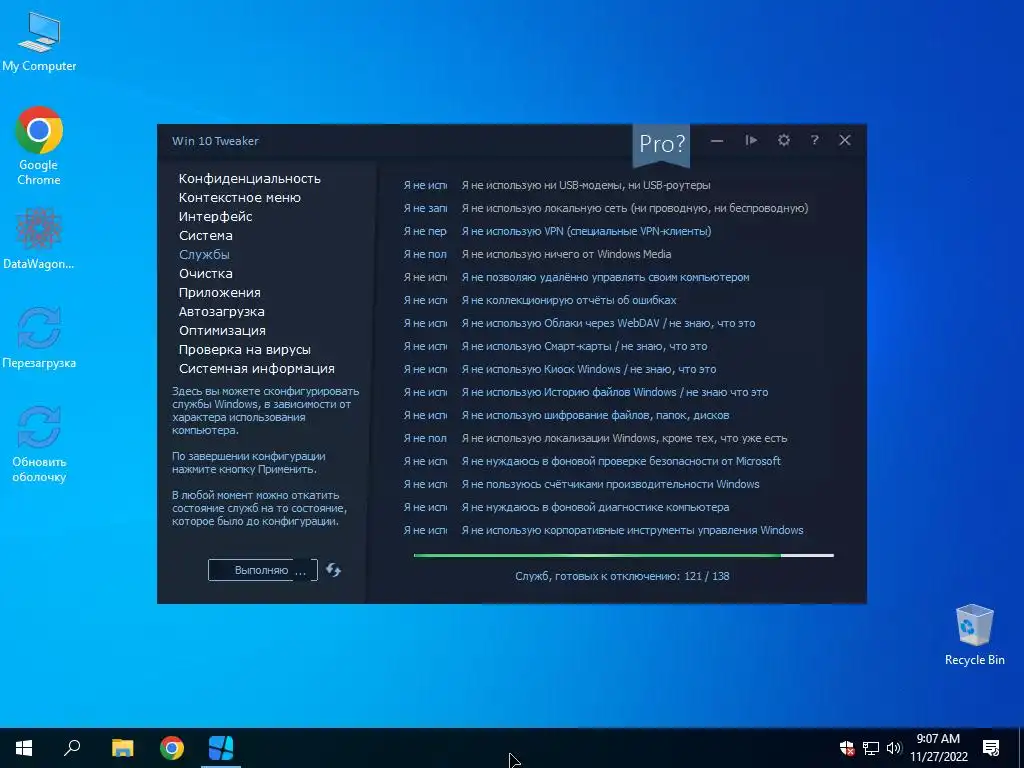
Task: Toggle 'локализации Windows' option
Action: [x=624, y=438]
